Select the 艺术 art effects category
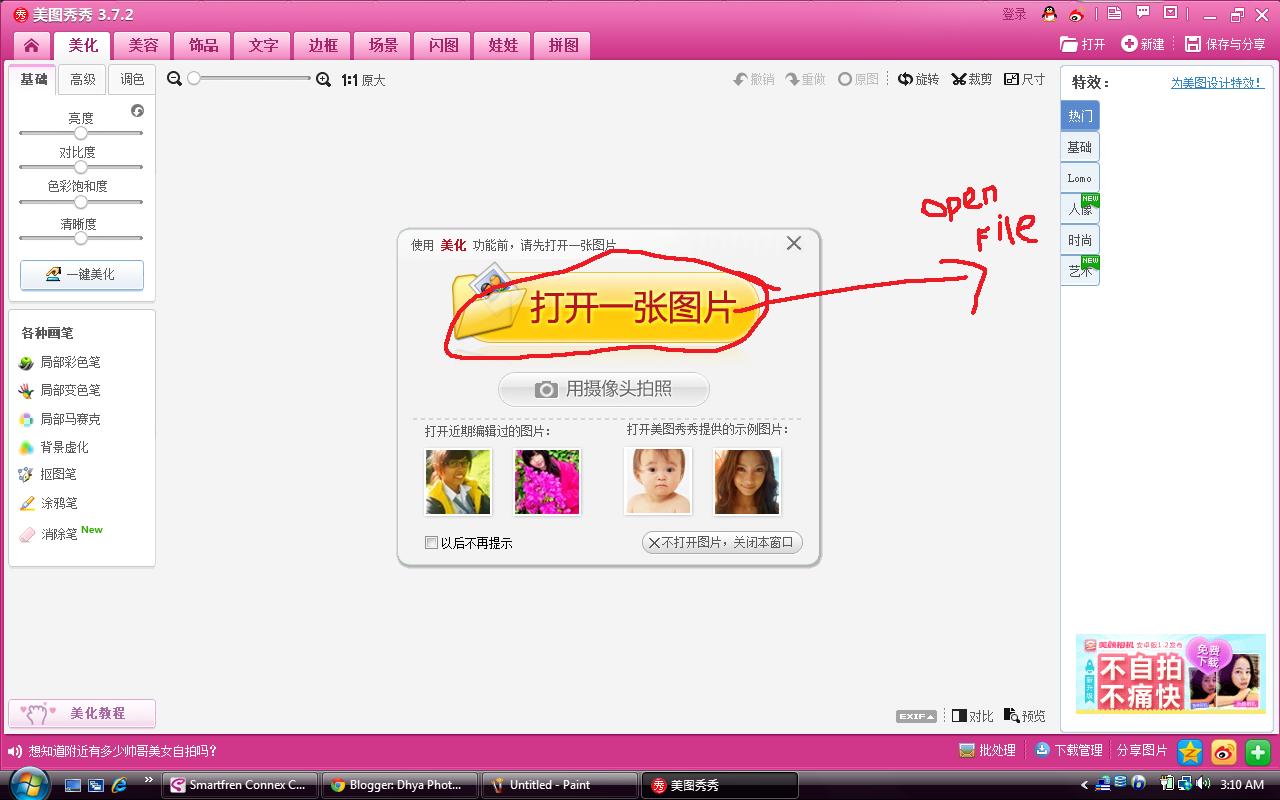Screen dimensions: 1280x800 (1080, 271)
